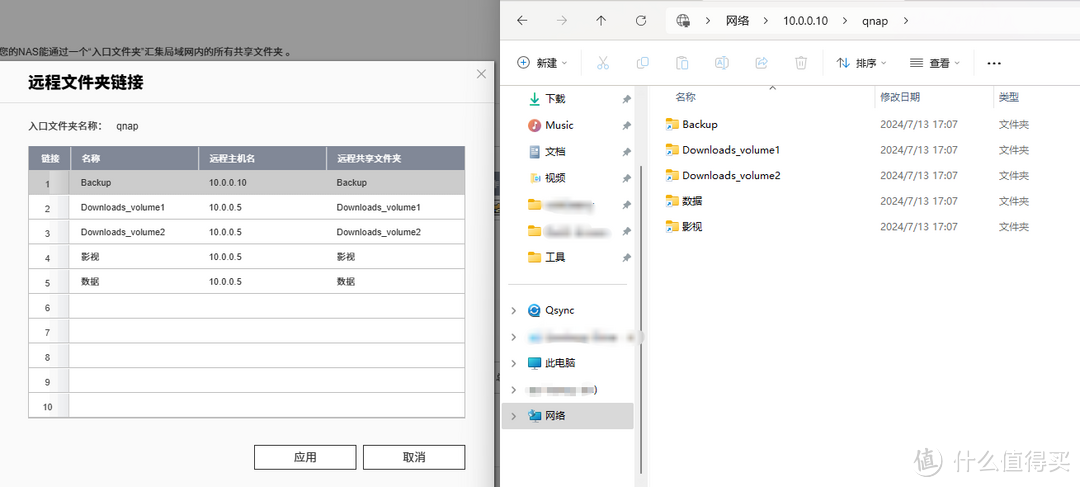
Task: Click the back navigation arrow
Action: click(522, 20)
